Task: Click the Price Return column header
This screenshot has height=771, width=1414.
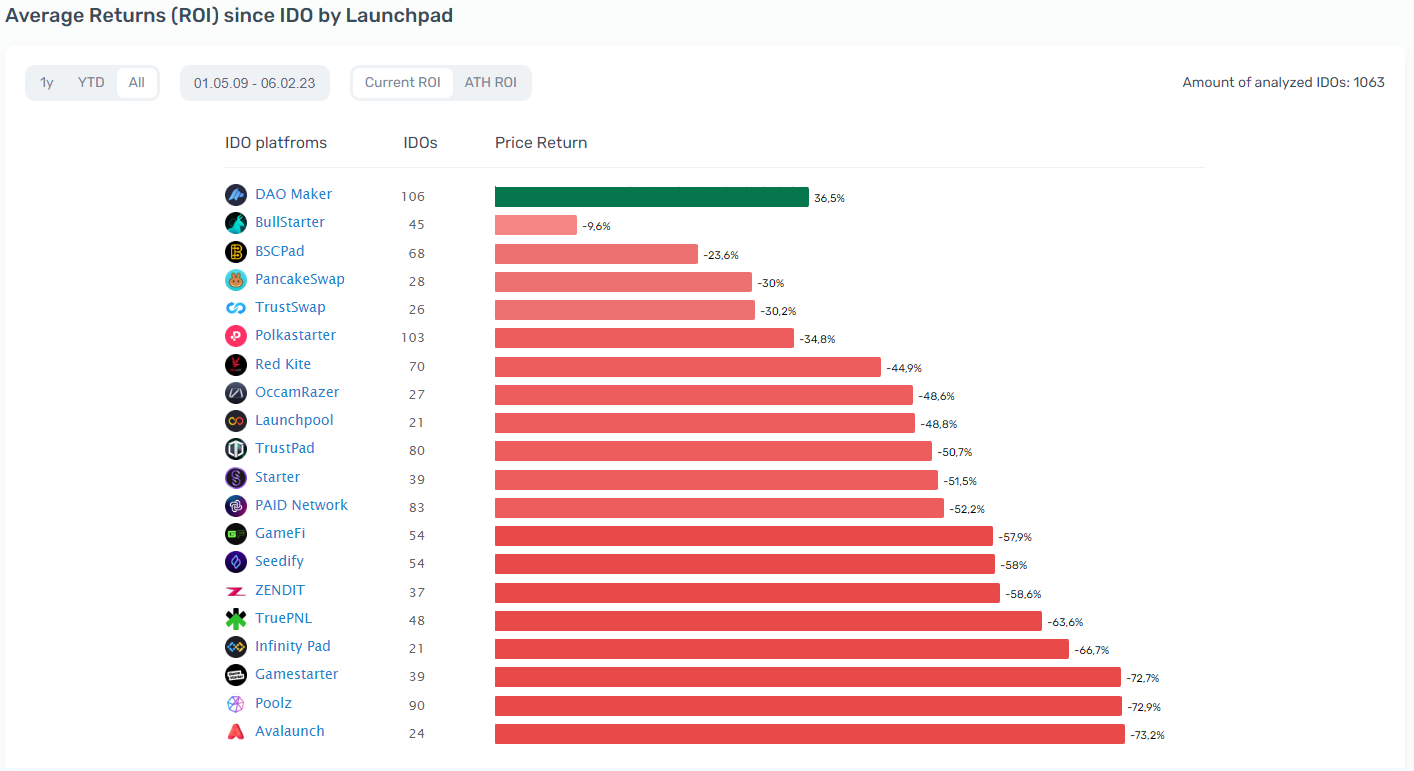Action: coord(541,143)
